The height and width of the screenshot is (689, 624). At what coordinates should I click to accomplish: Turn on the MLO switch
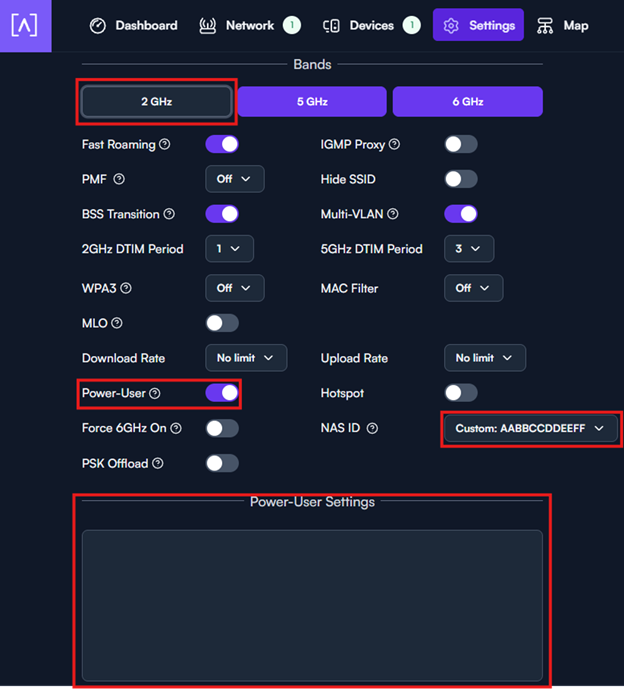[222, 323]
